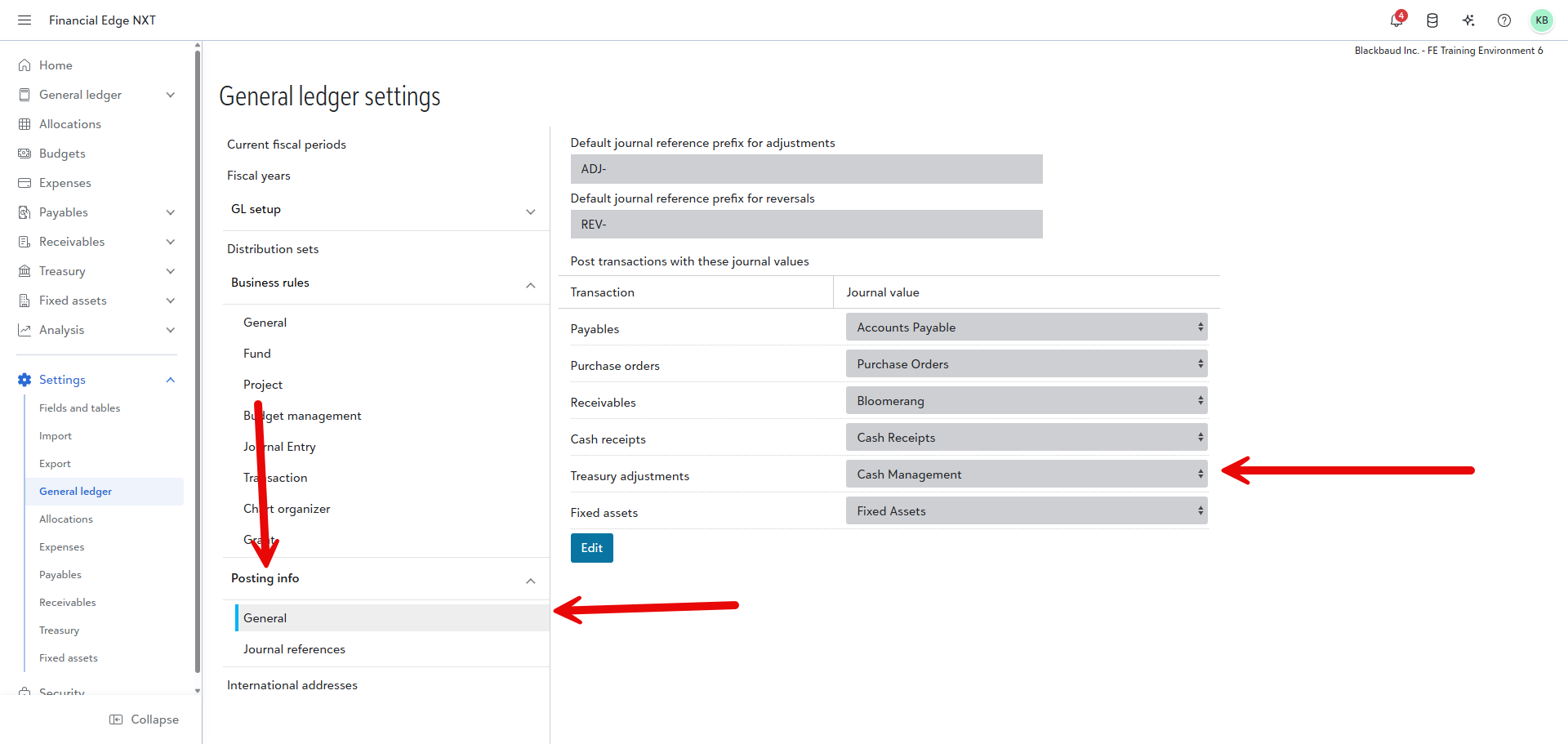Click the Budgets money icon

point(24,154)
